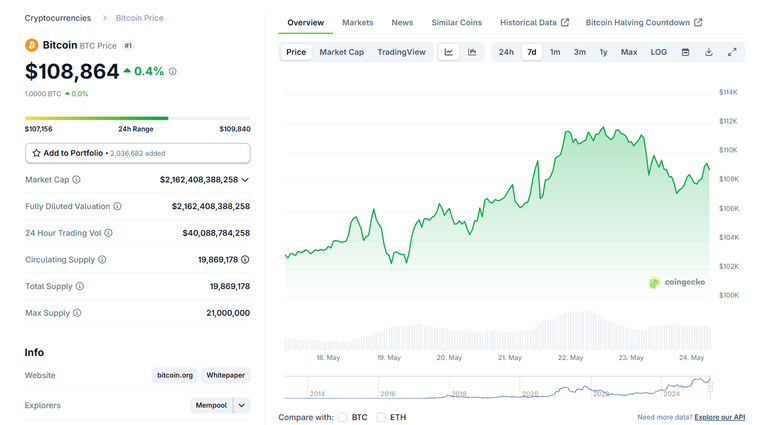The height and width of the screenshot is (425, 768).
Task: Open the bitcoin.org website link
Action: [175, 375]
